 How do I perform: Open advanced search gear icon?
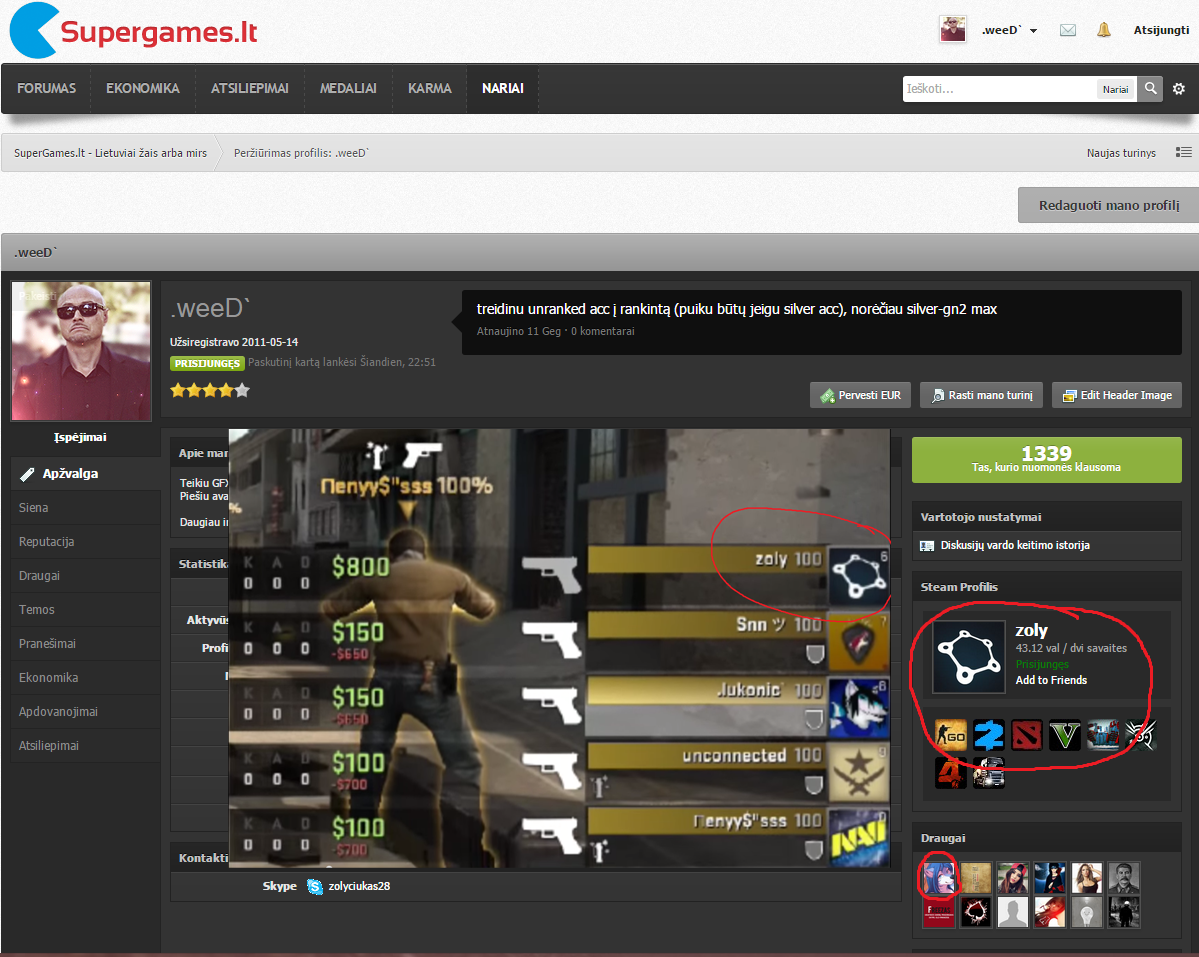[x=1179, y=89]
